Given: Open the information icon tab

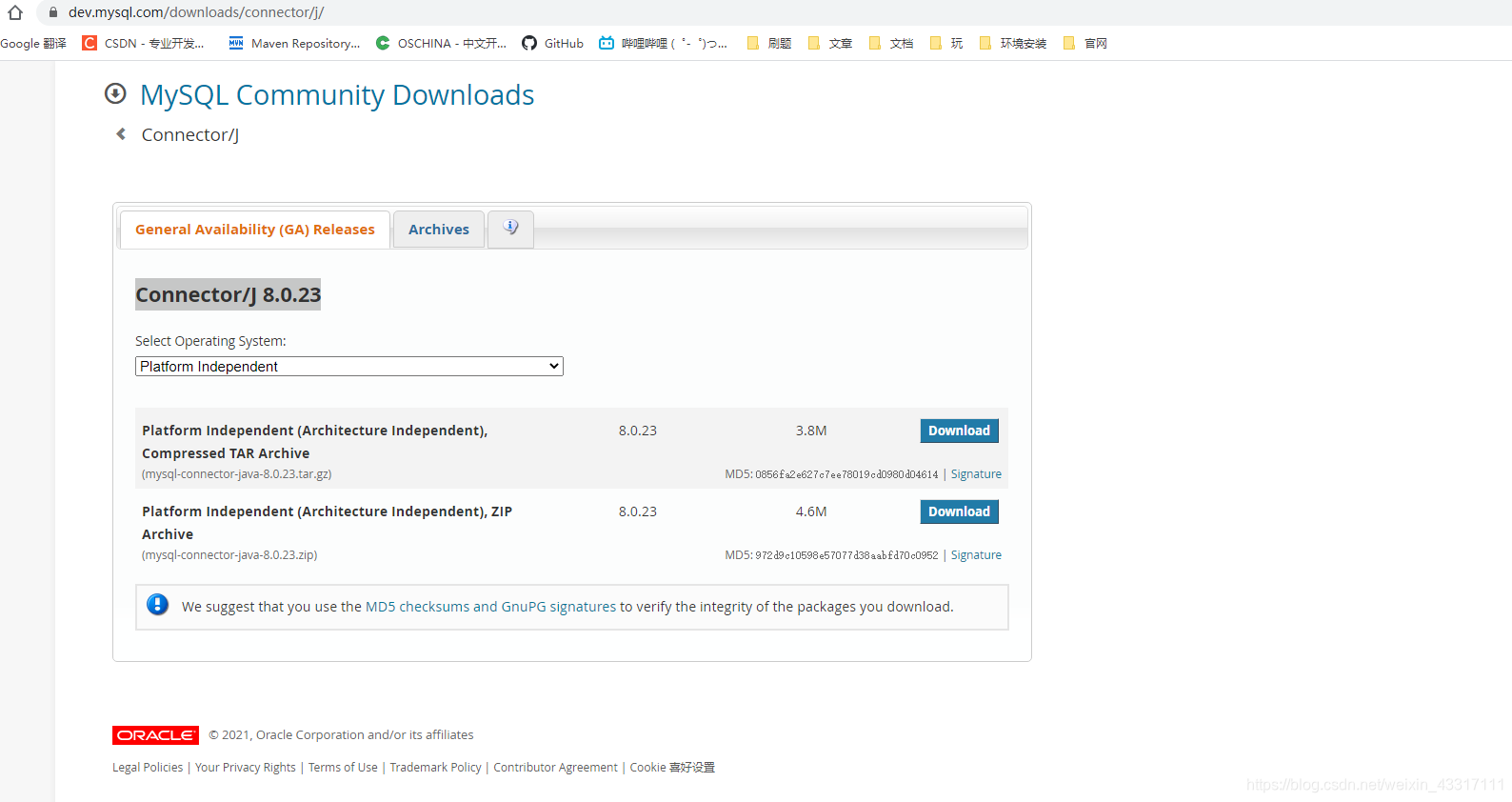Looking at the screenshot, I should pyautogui.click(x=511, y=229).
